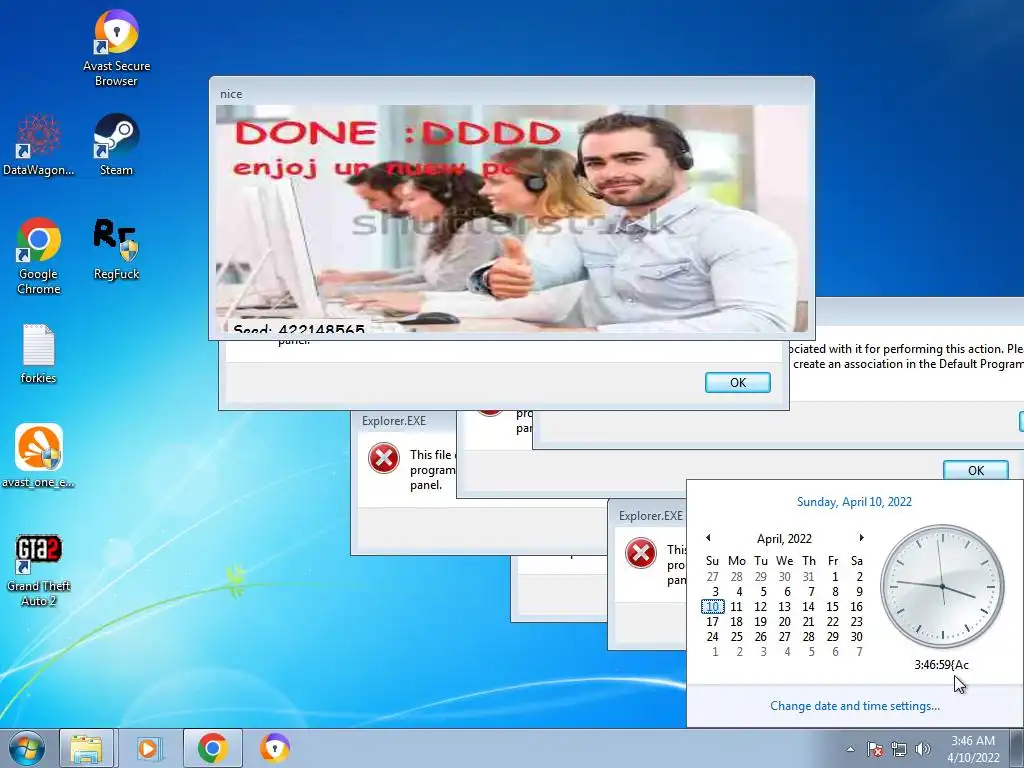Image resolution: width=1024 pixels, height=768 pixels.
Task: Launch Windows Media Player from taskbar
Action: click(148, 748)
